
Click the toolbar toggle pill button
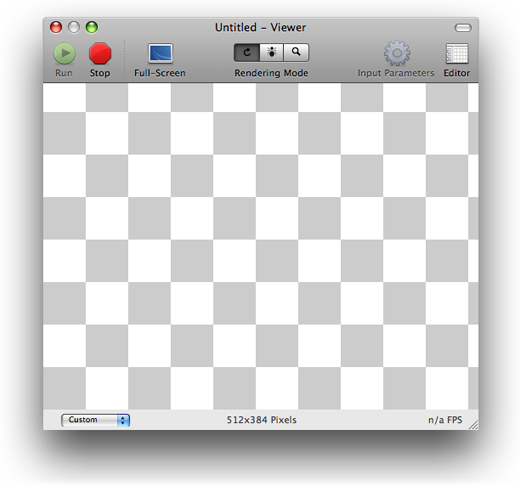pos(463,28)
